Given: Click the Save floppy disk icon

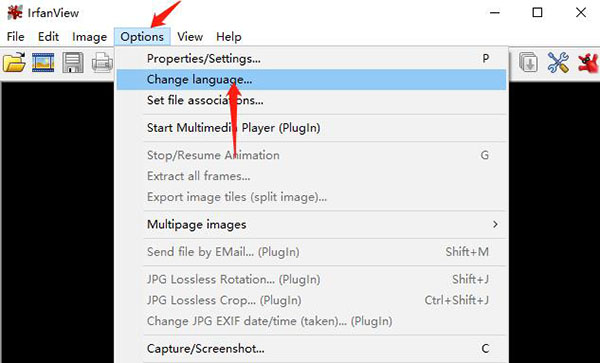Looking at the screenshot, I should click(x=73, y=62).
